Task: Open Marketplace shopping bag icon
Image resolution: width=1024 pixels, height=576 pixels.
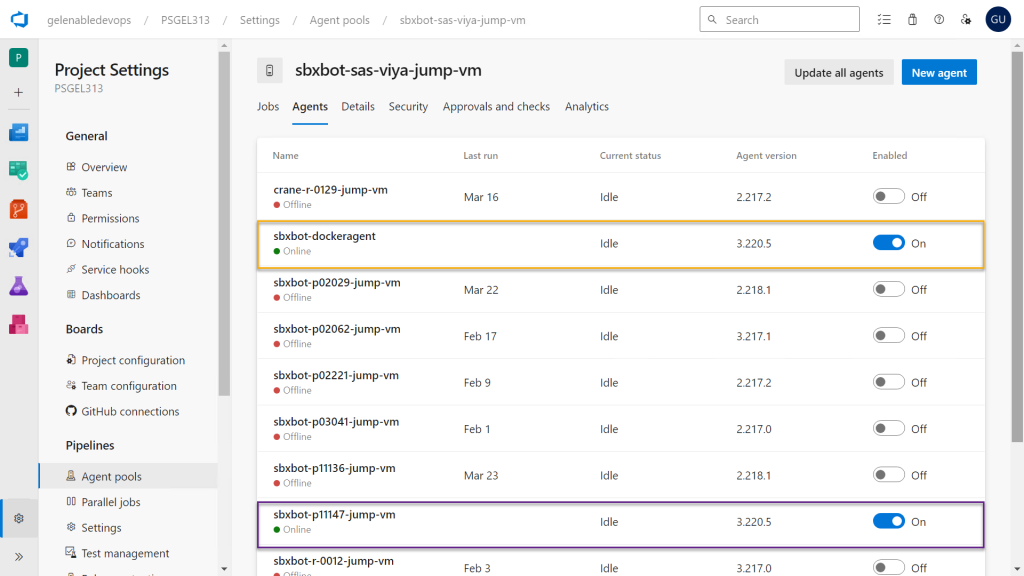Action: click(x=912, y=19)
